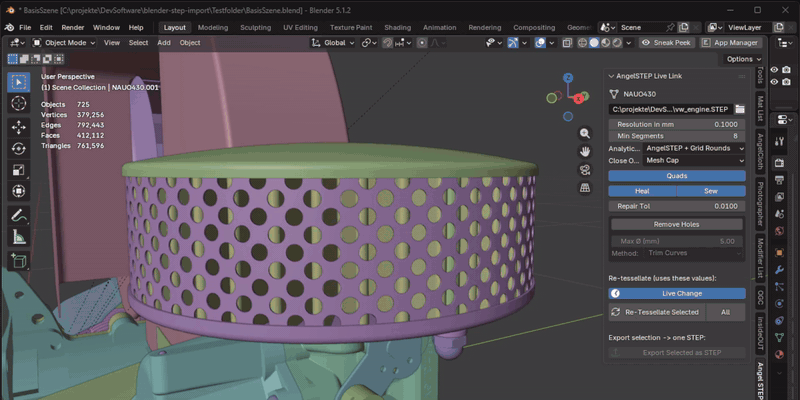Screen dimensions: 800x400
Task: Toggle show overlays button
Action: click(540, 43)
